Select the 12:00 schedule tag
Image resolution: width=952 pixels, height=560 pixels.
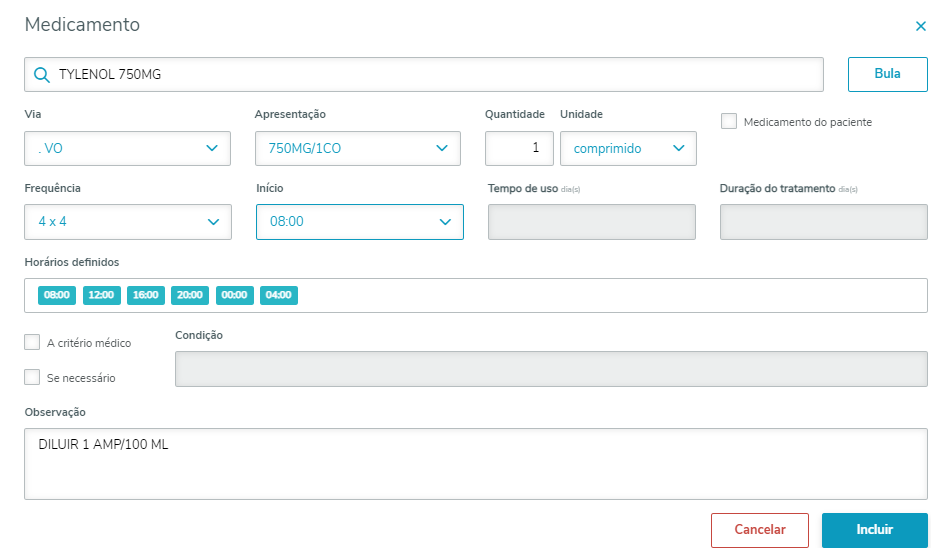[x=101, y=295]
